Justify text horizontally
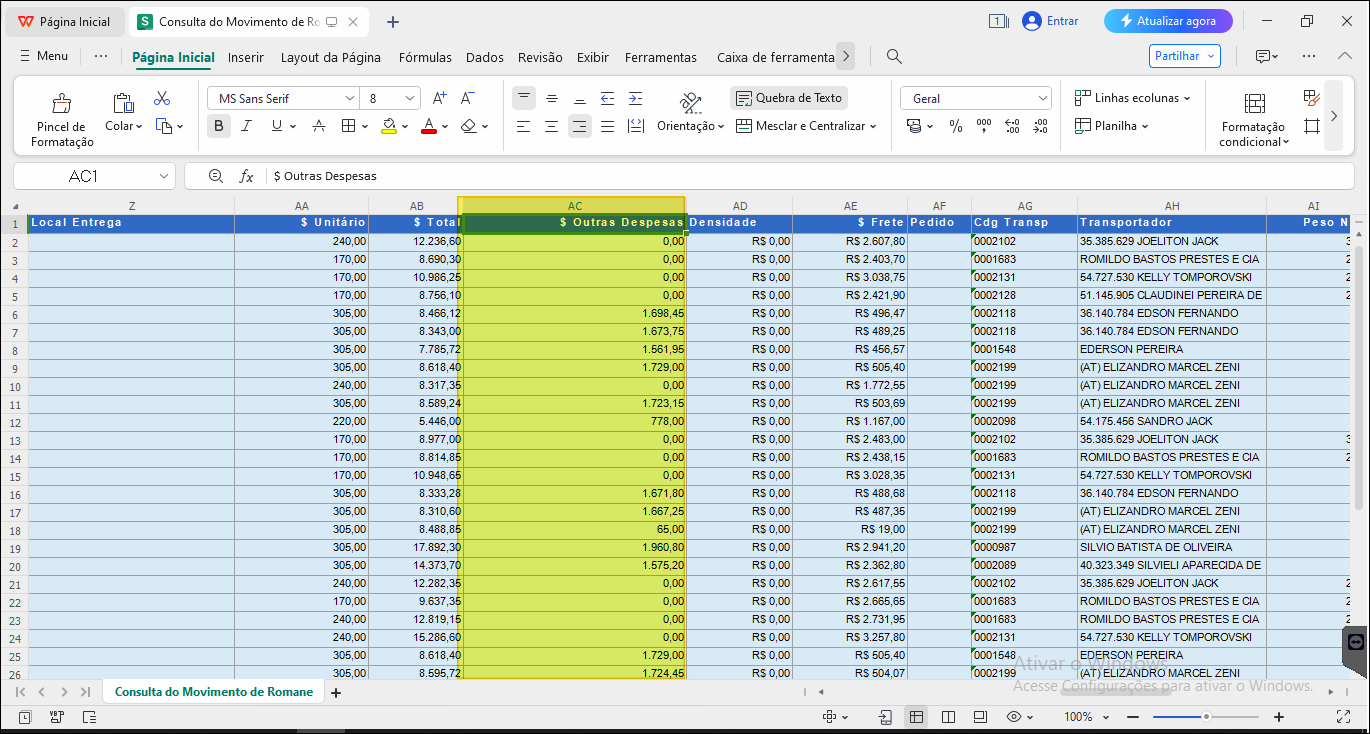1370x734 pixels. pos(607,126)
